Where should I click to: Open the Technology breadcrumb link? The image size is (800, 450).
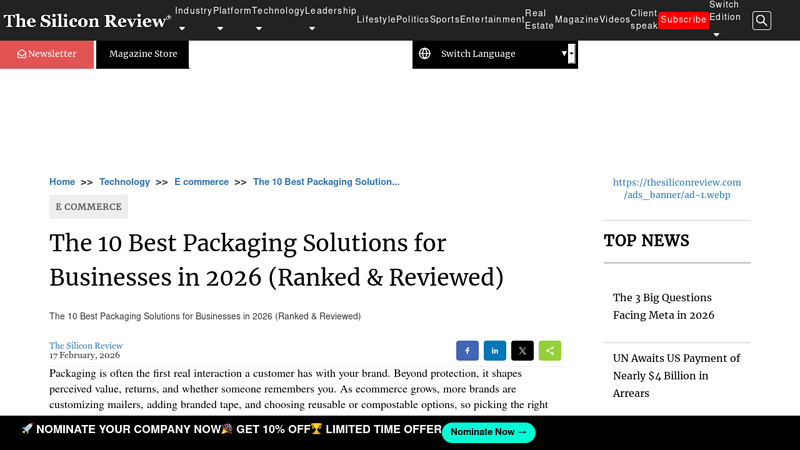point(124,182)
